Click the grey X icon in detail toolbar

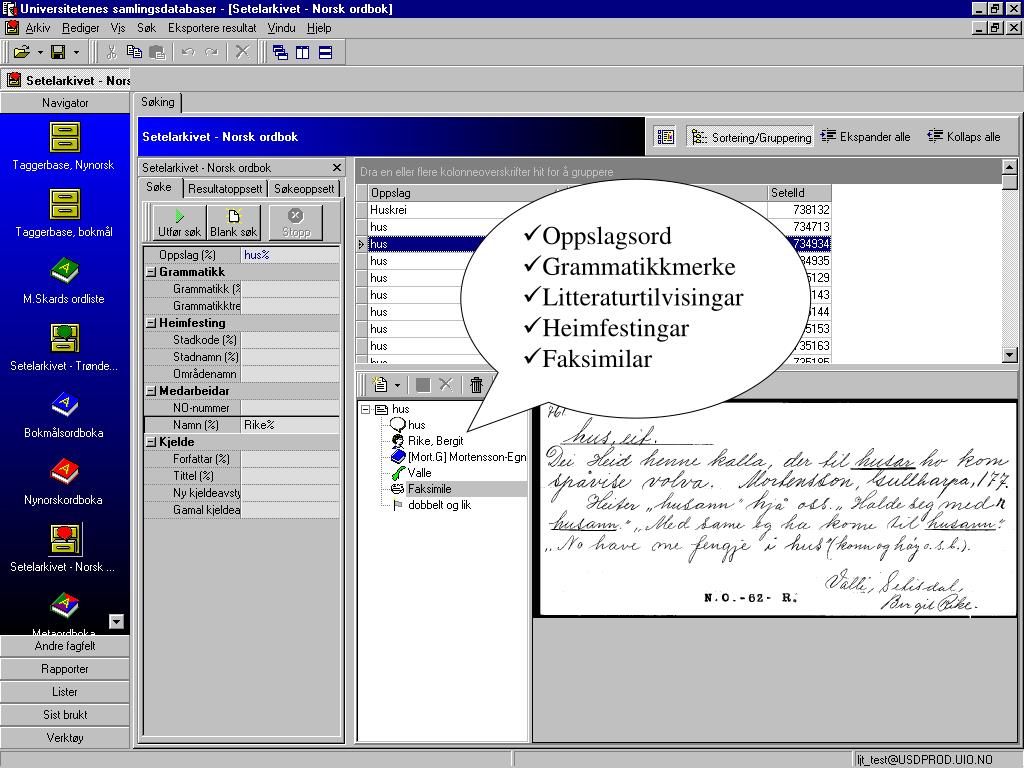[x=446, y=385]
